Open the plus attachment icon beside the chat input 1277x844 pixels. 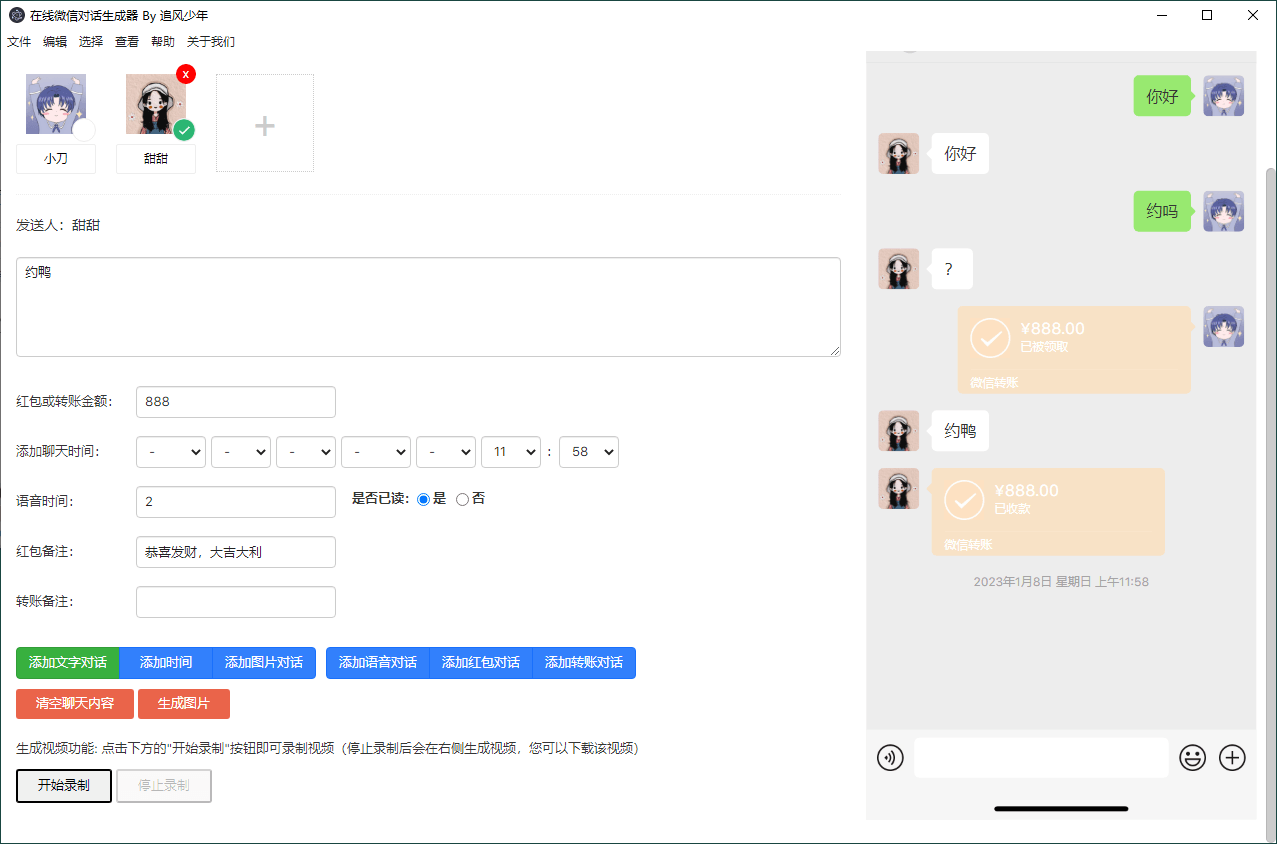pyautogui.click(x=1232, y=758)
